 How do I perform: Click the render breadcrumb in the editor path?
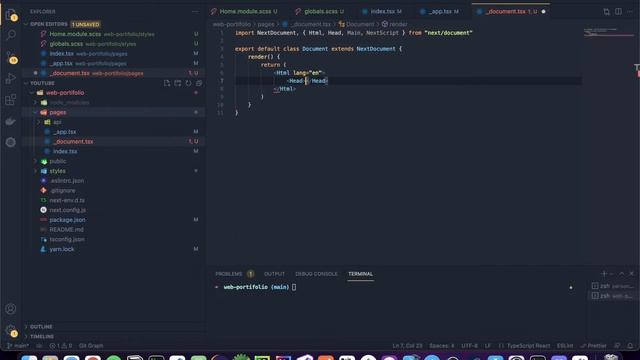click(395, 24)
